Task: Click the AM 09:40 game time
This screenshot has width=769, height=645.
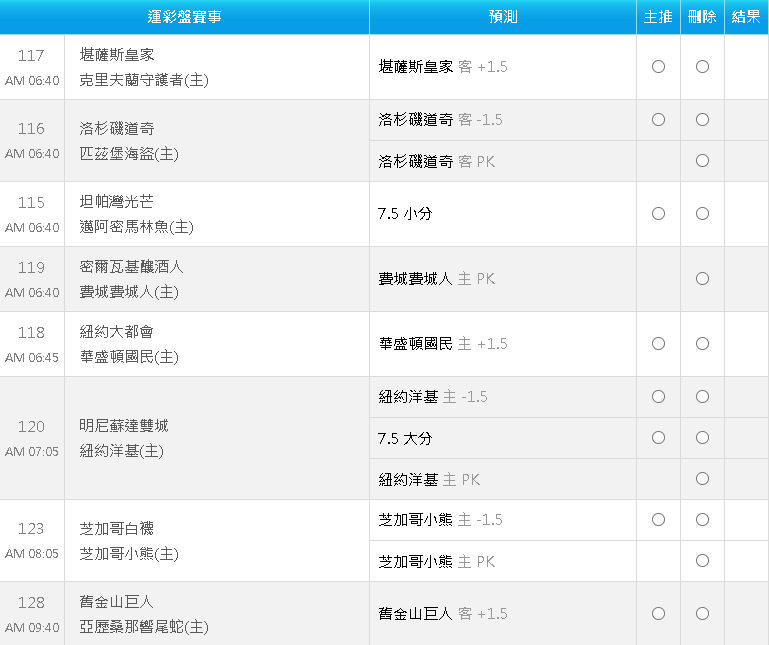Action: pyautogui.click(x=32, y=628)
